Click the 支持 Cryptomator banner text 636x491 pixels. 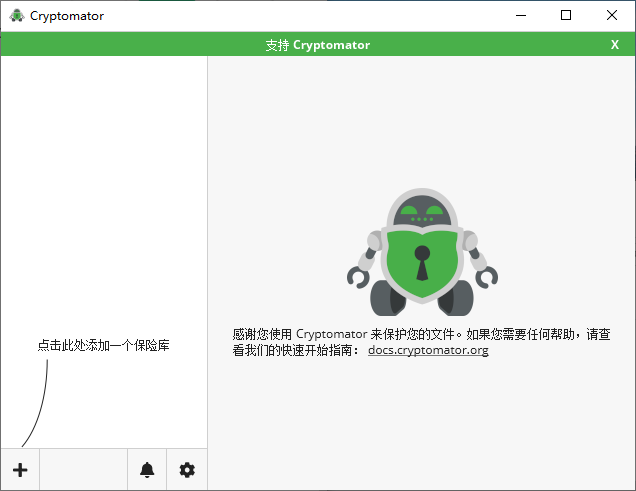tap(317, 45)
